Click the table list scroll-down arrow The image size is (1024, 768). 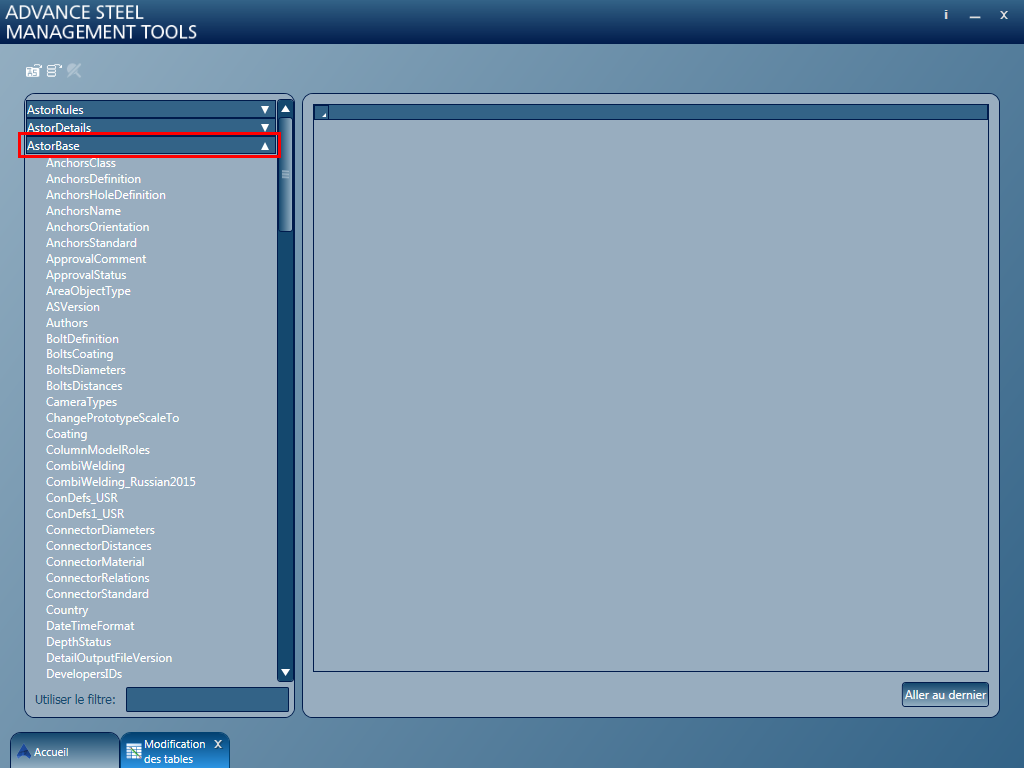pos(285,673)
